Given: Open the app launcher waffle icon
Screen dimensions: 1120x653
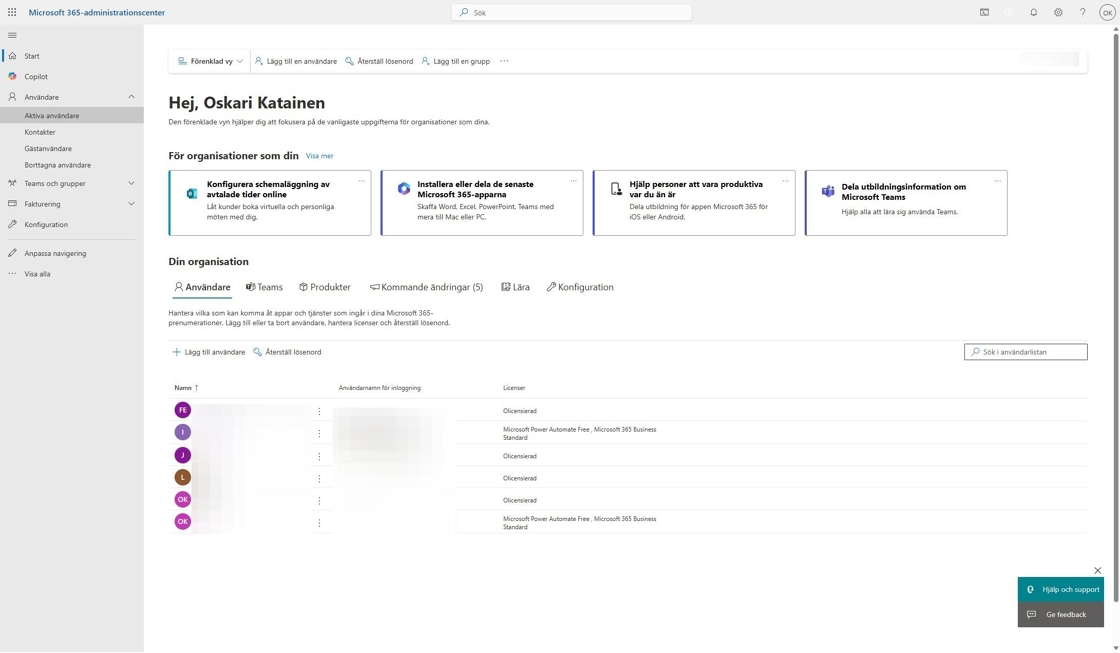Looking at the screenshot, I should [x=12, y=12].
